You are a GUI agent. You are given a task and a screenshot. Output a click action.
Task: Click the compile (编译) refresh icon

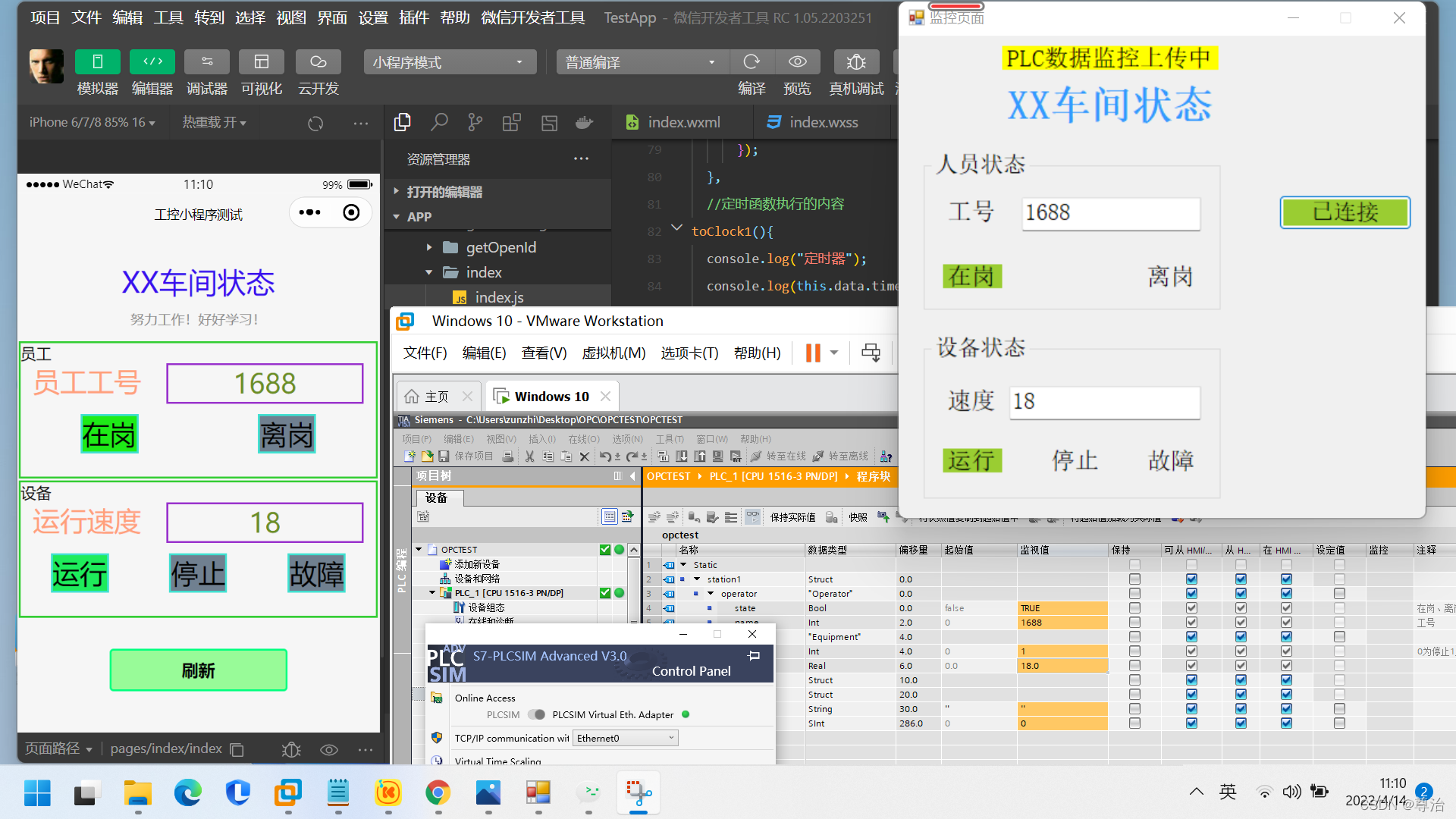coord(752,62)
